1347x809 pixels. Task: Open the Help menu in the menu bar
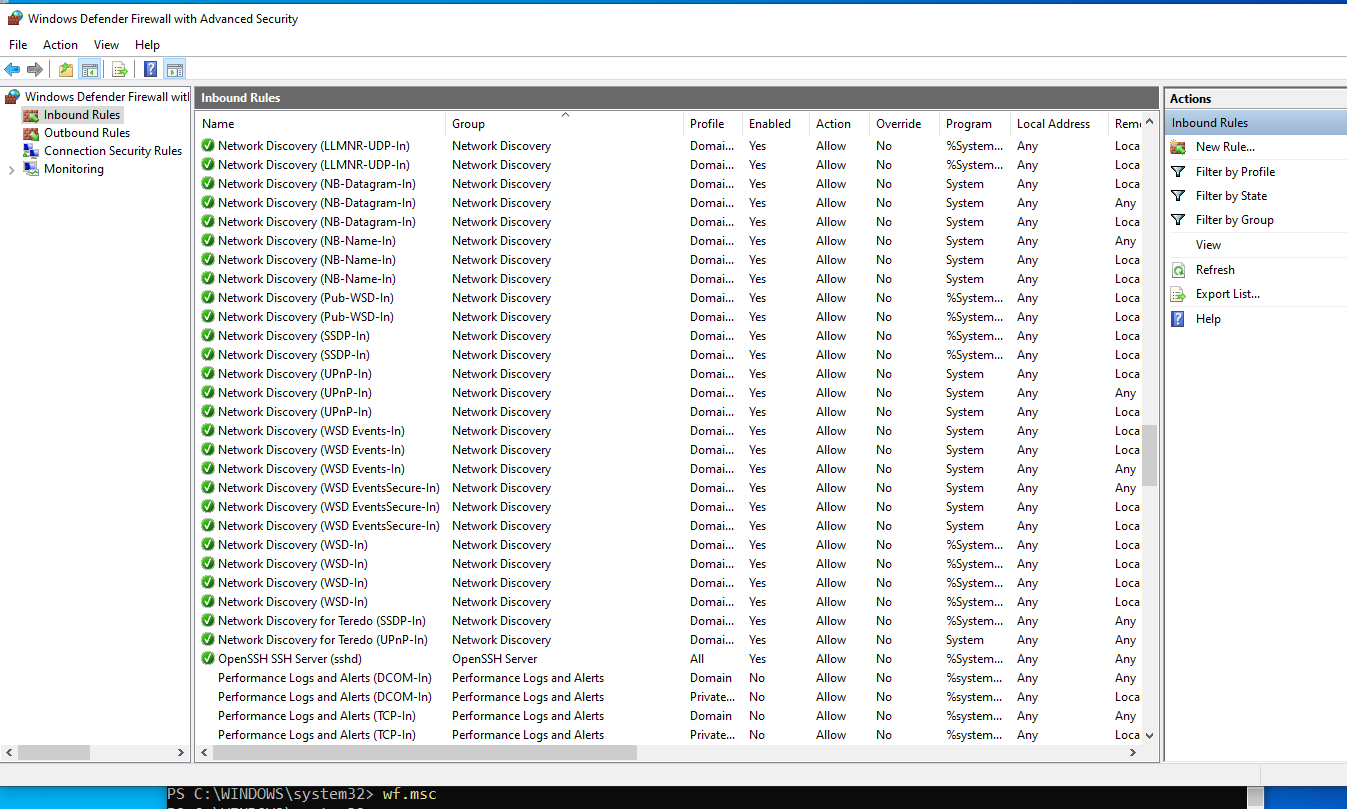tap(147, 45)
